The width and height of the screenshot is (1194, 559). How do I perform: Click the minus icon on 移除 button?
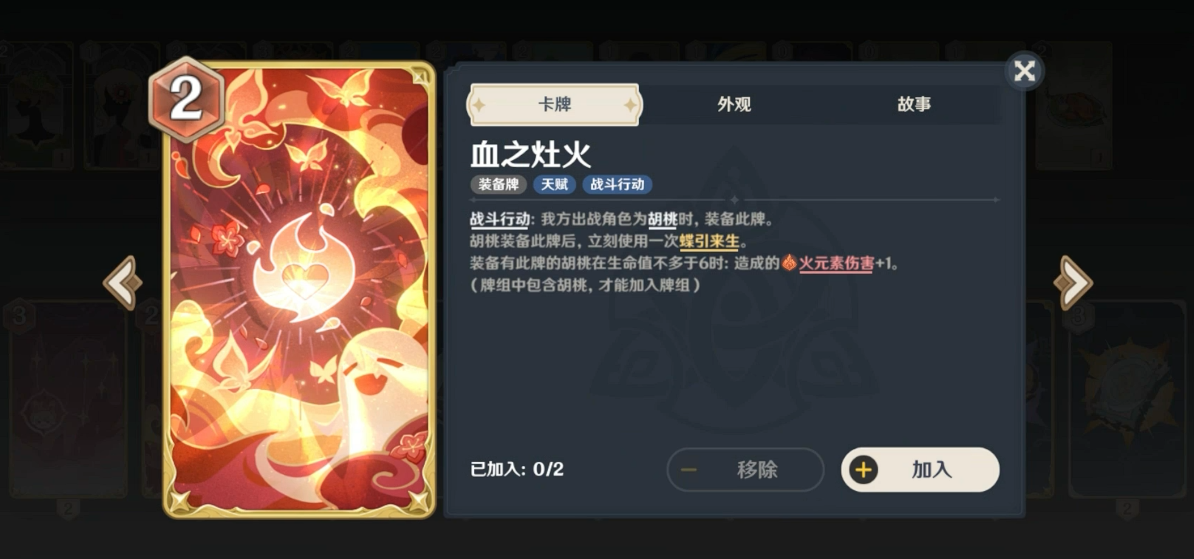tap(688, 470)
